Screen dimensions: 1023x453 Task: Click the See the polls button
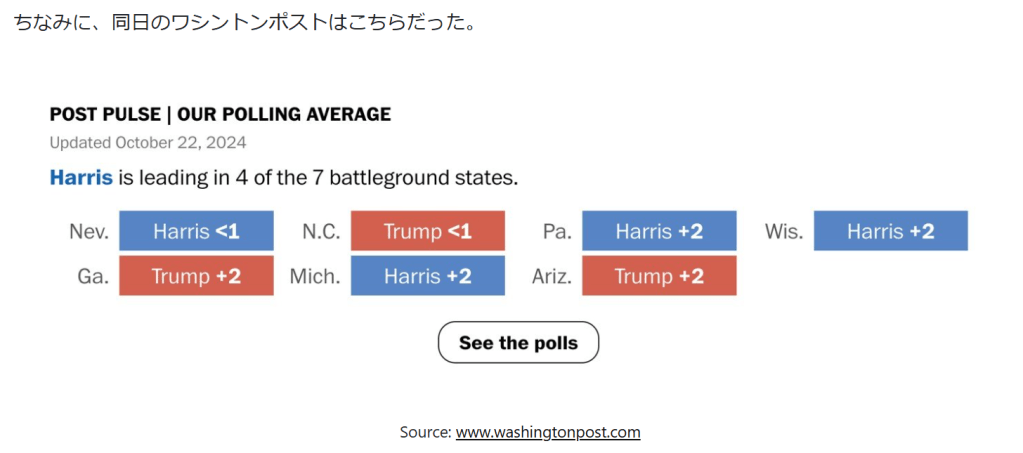click(x=518, y=343)
